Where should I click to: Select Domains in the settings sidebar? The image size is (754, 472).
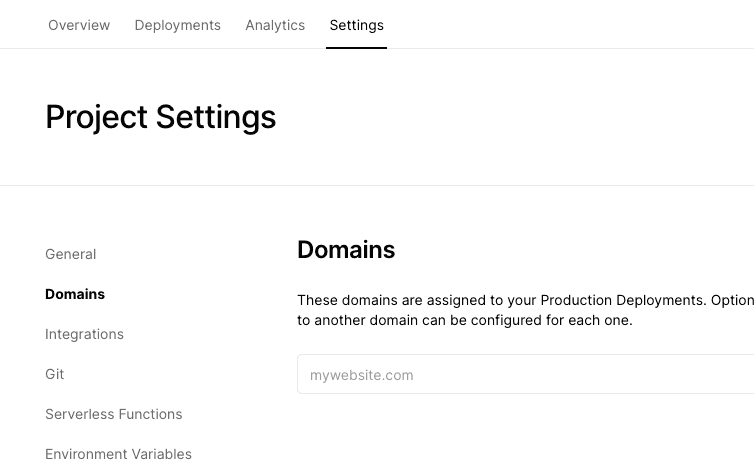click(x=75, y=294)
